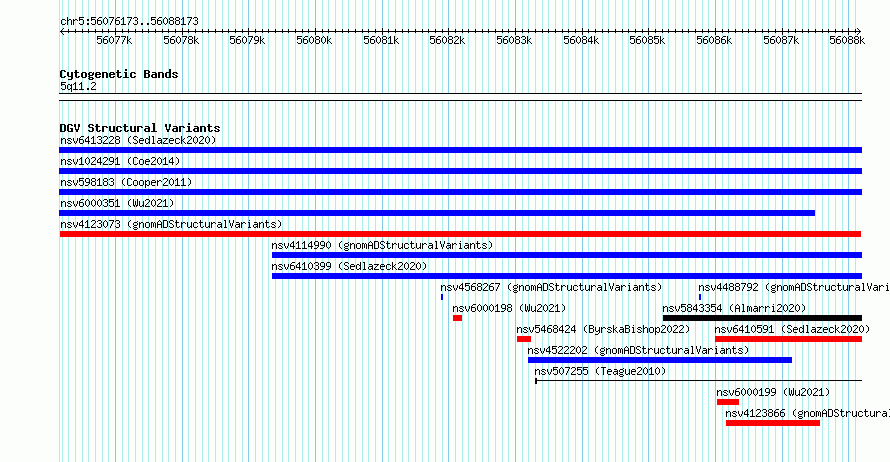Click the 56087k ruler tick label

(781, 40)
